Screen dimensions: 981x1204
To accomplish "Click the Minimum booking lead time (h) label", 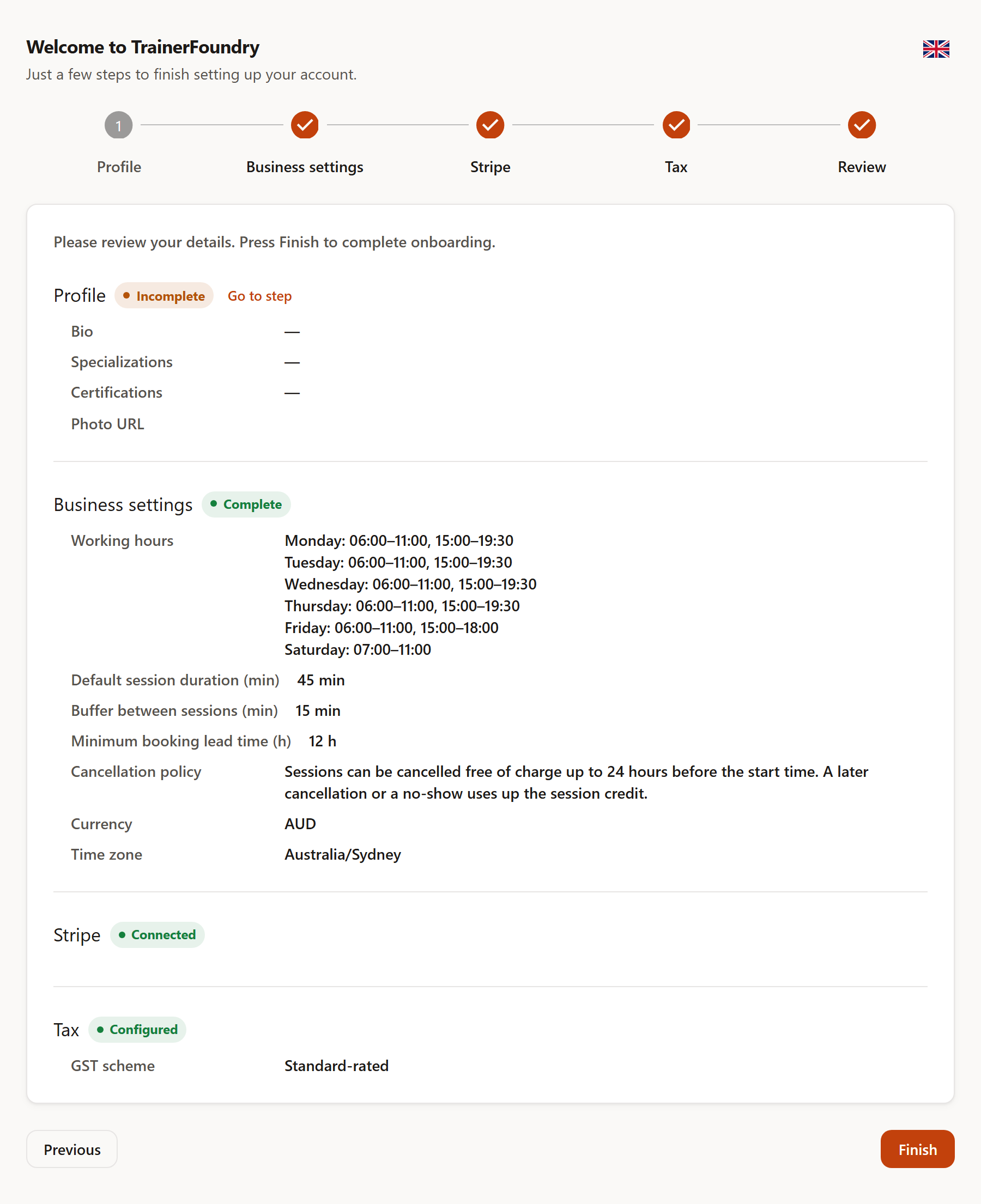I will (181, 741).
